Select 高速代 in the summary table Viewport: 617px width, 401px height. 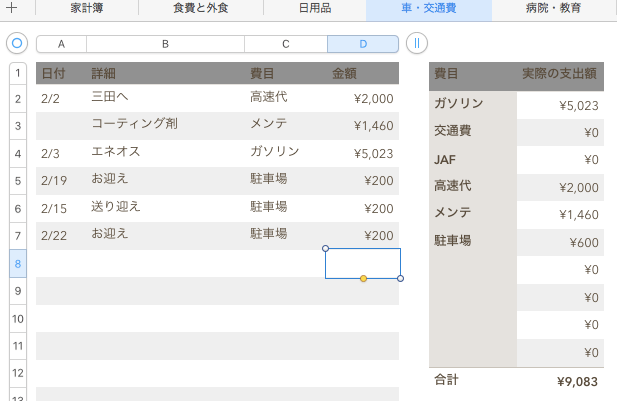pyautogui.click(x=473, y=187)
